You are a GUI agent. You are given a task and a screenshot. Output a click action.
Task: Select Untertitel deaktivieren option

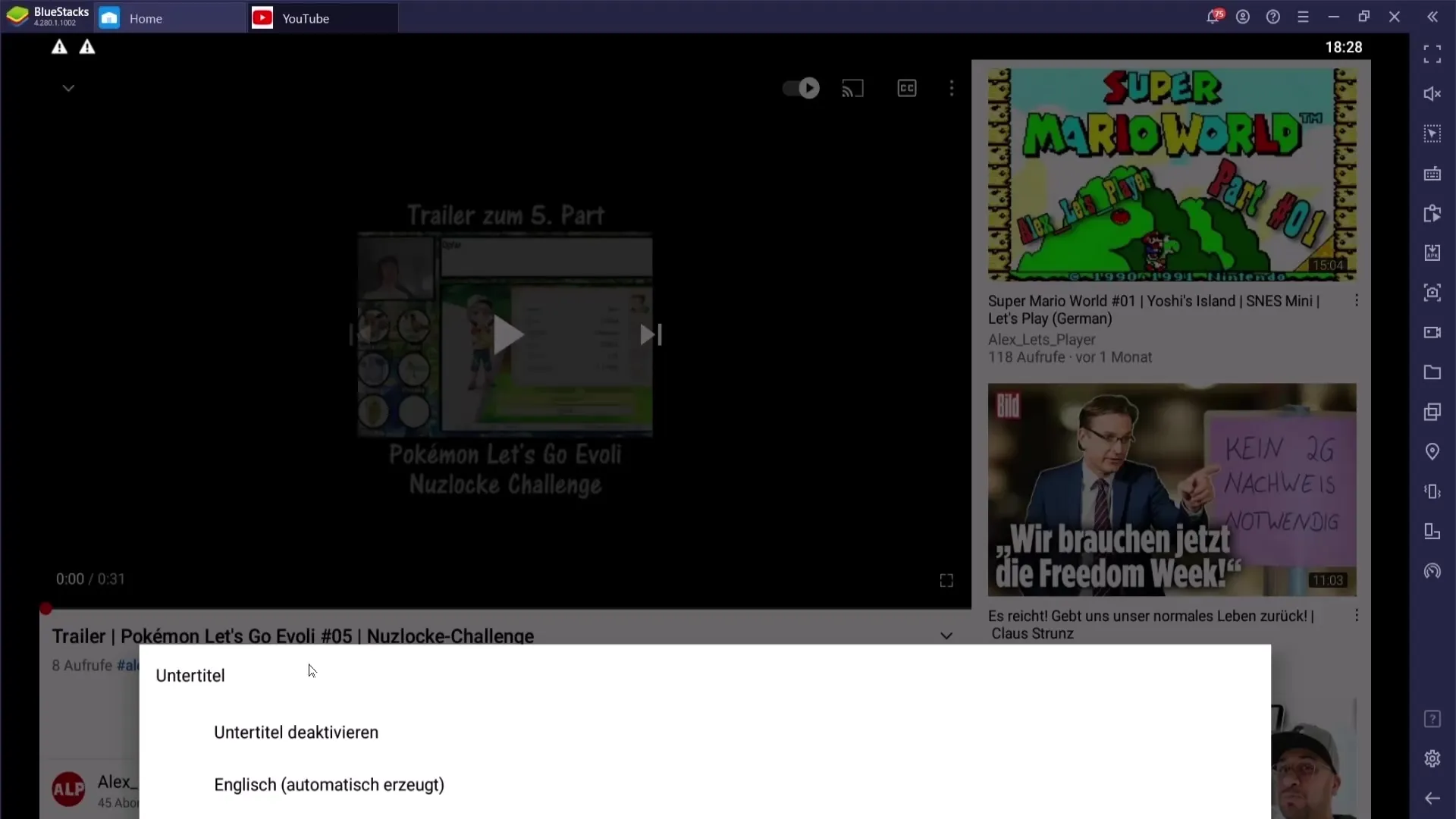pos(296,732)
